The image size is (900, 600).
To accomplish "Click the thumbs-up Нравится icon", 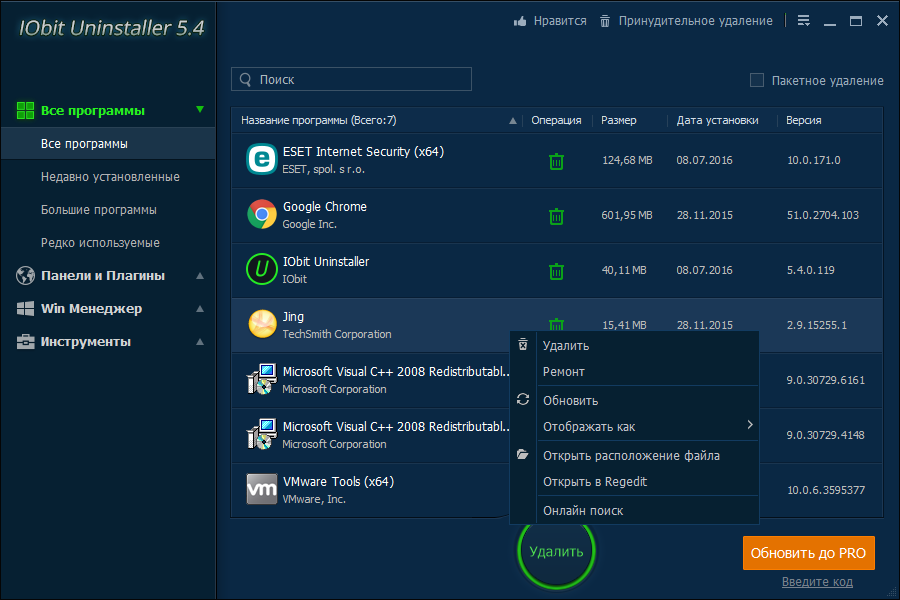I will click(x=520, y=21).
